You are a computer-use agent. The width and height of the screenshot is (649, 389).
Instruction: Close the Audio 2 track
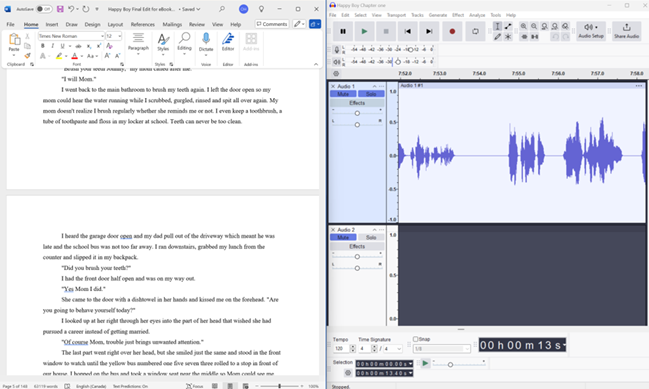333,230
